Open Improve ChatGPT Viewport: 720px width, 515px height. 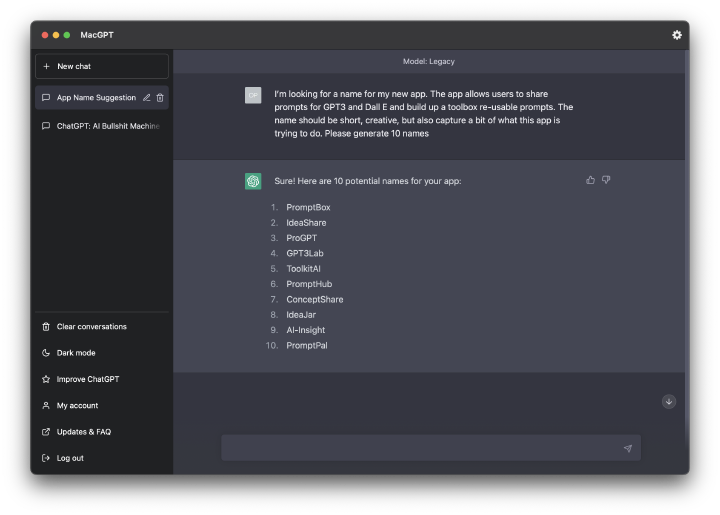click(102, 379)
